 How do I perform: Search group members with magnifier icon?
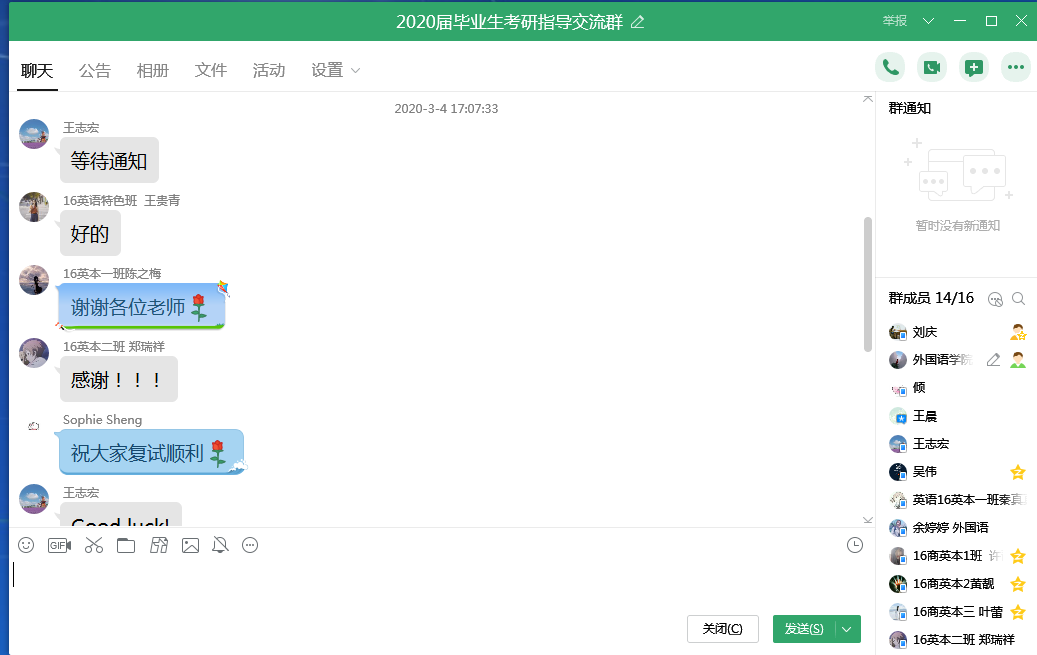[1018, 298]
